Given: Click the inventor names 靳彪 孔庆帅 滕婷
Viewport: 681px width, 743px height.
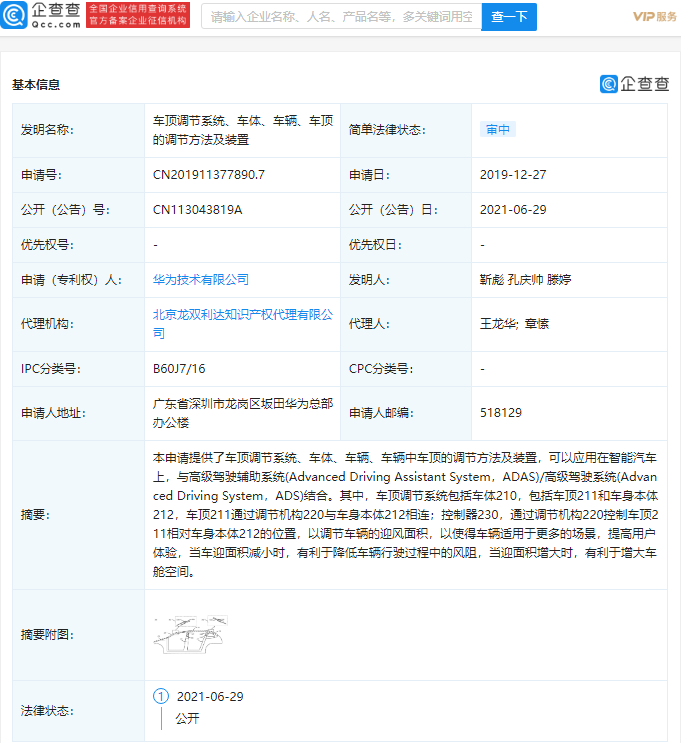Looking at the screenshot, I should [525, 280].
